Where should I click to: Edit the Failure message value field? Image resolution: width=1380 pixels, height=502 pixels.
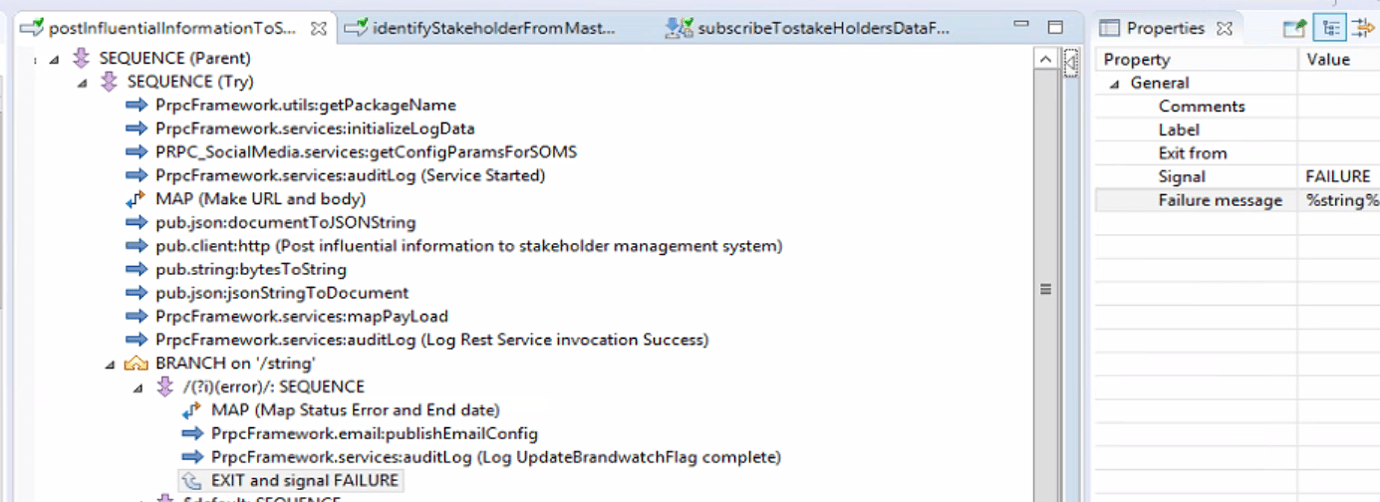(x=1340, y=200)
